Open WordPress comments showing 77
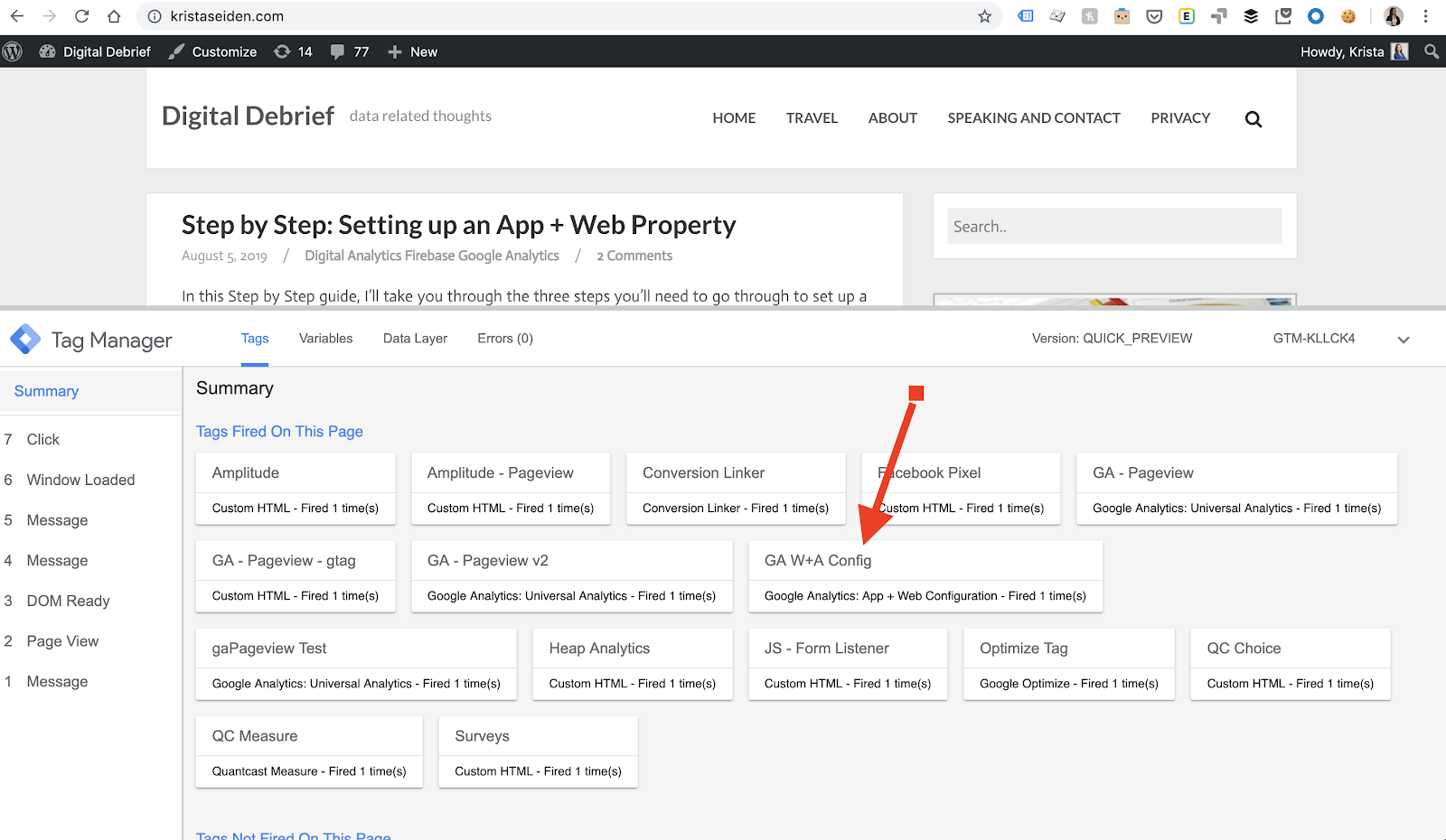The image size is (1446, 840). [350, 51]
